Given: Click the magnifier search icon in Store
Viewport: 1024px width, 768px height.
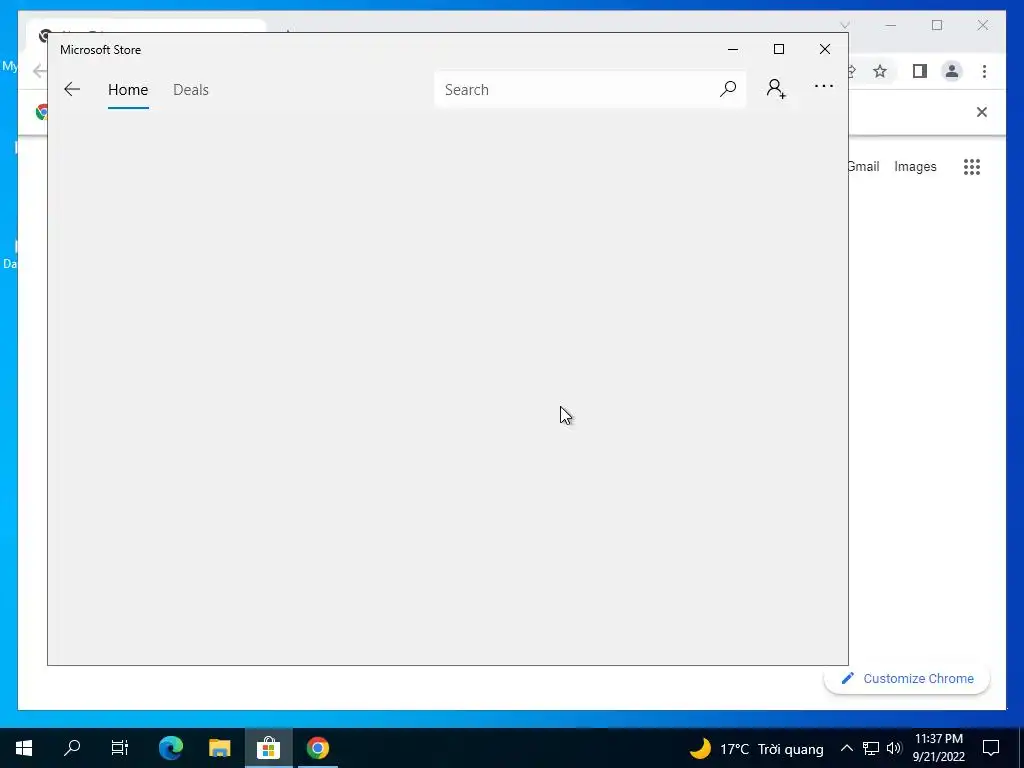Looking at the screenshot, I should tap(728, 89).
